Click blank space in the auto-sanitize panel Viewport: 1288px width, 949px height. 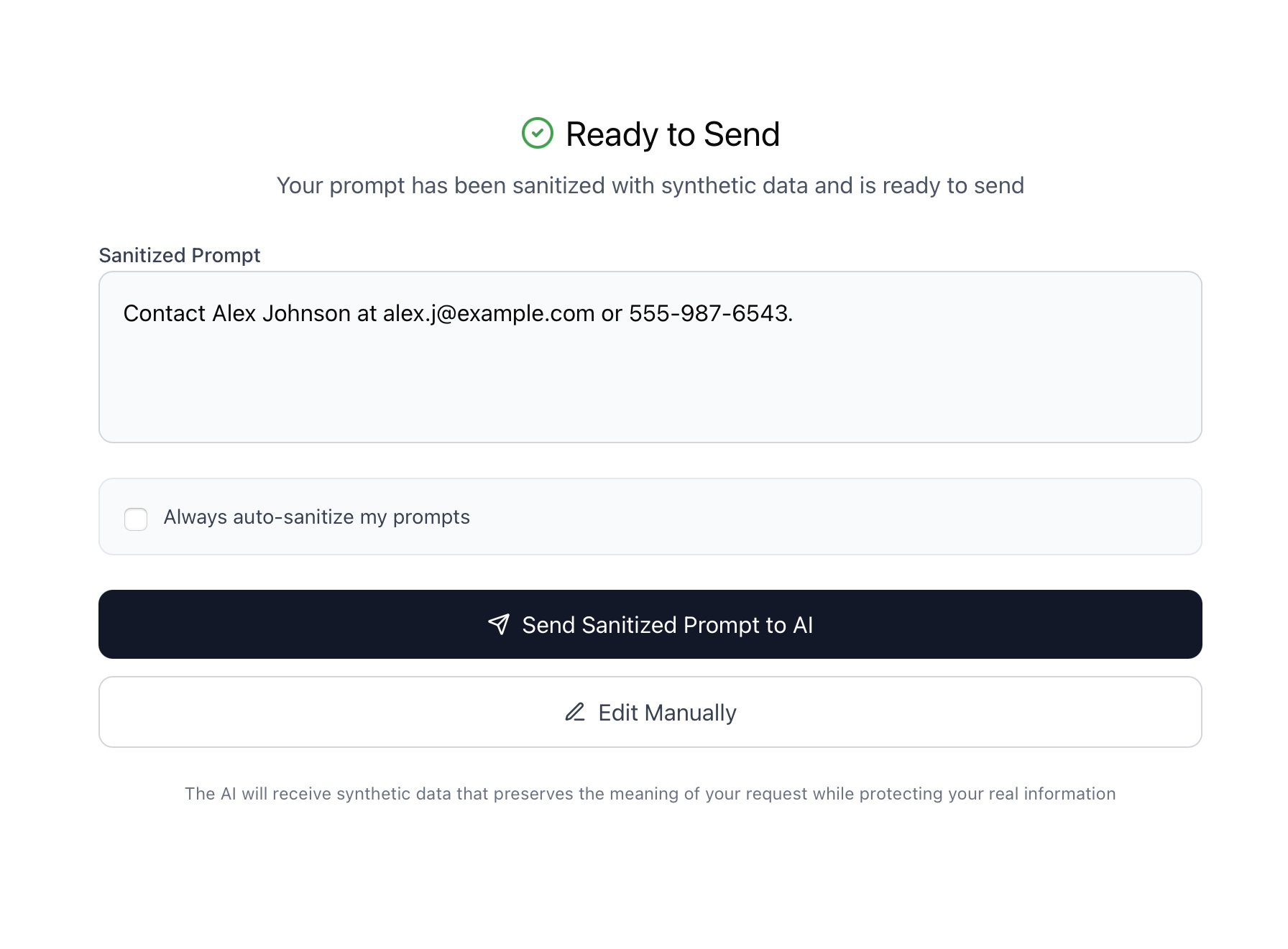[x=862, y=517]
